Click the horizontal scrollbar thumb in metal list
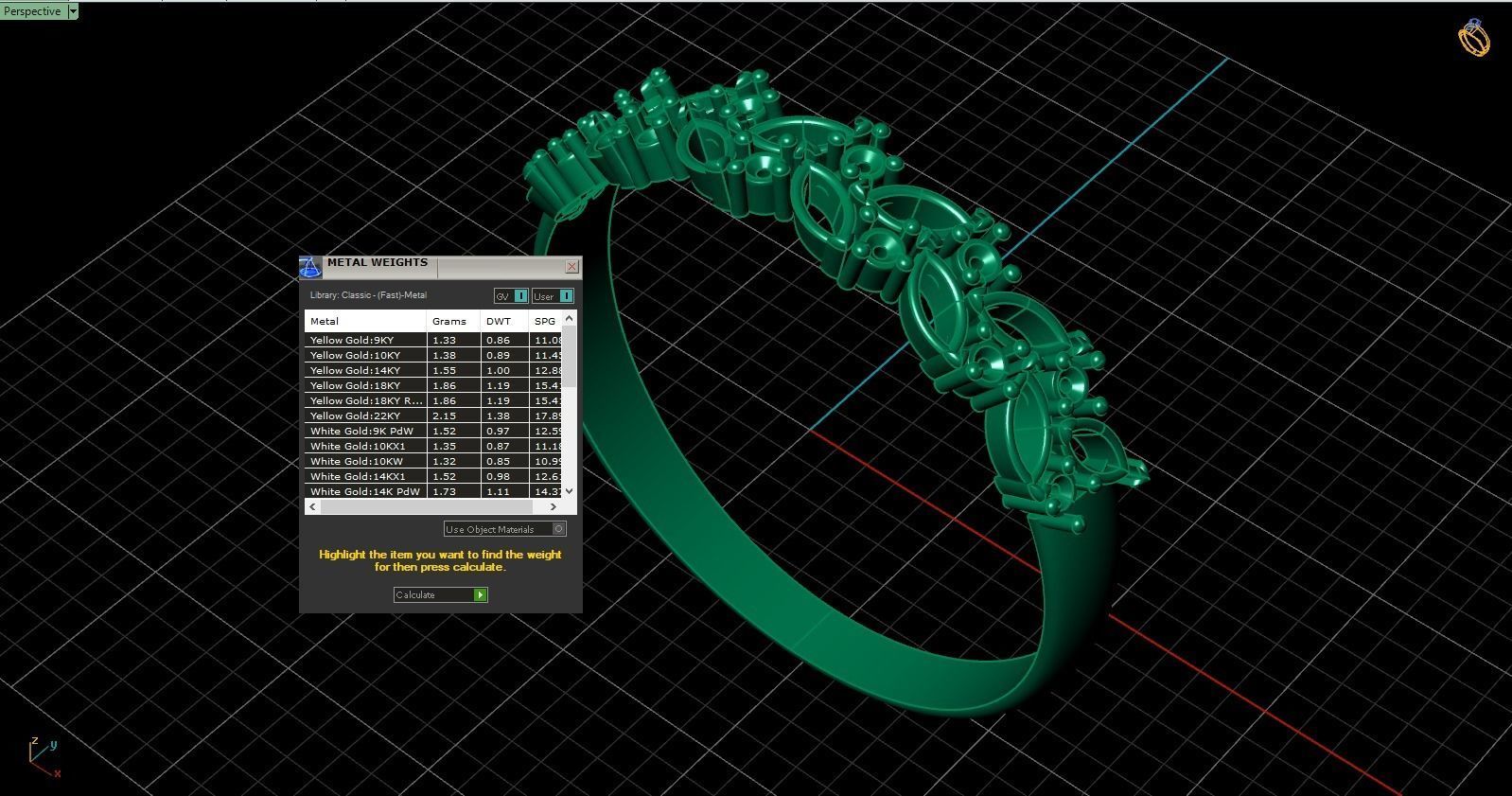The height and width of the screenshot is (796, 1512). click(x=429, y=506)
